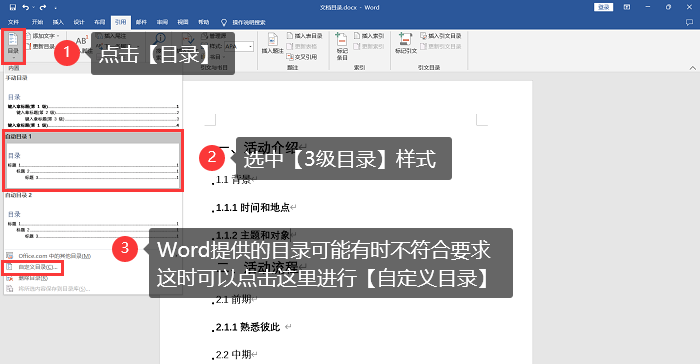This screenshot has width=700, height=364.
Task: Click the Save icon in quick access toolbar
Action: click(x=13, y=7)
